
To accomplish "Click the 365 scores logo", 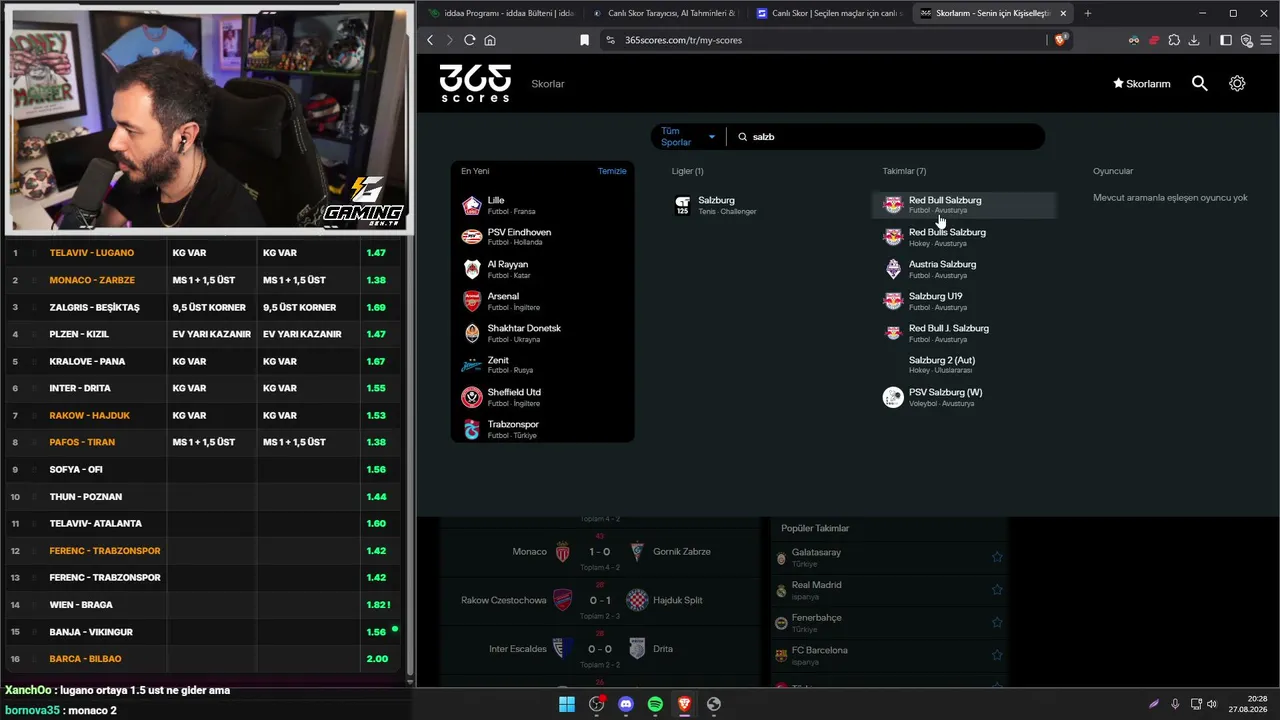I will point(475,83).
